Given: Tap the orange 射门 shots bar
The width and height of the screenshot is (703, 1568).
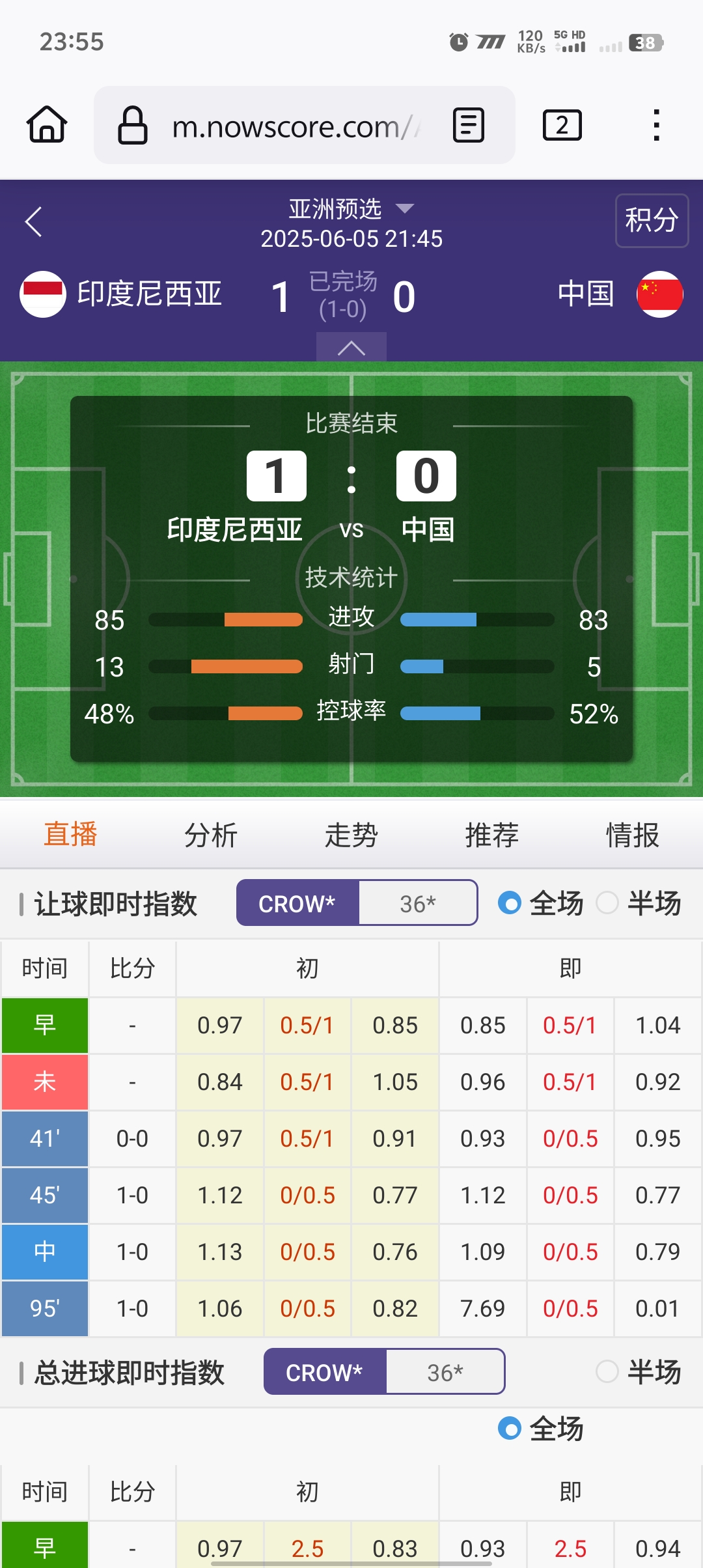Looking at the screenshot, I should 247,667.
